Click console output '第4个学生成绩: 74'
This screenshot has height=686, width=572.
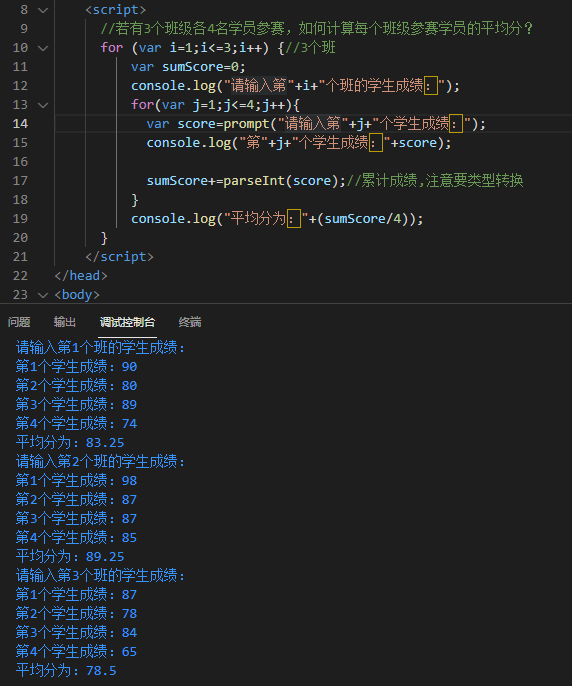coord(76,424)
